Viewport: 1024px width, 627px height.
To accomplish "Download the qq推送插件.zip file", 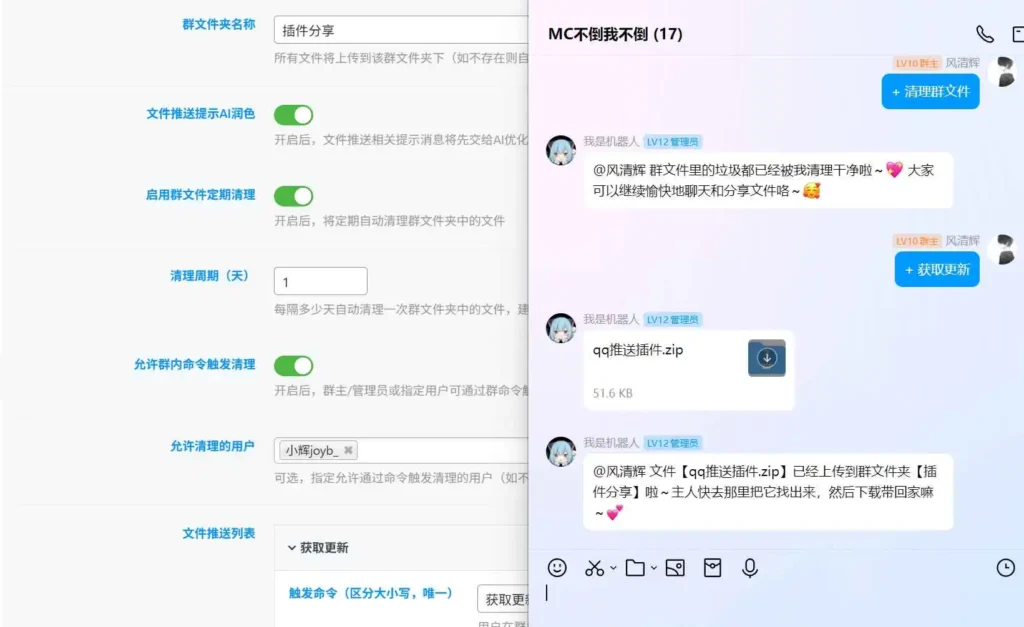I will [x=767, y=358].
